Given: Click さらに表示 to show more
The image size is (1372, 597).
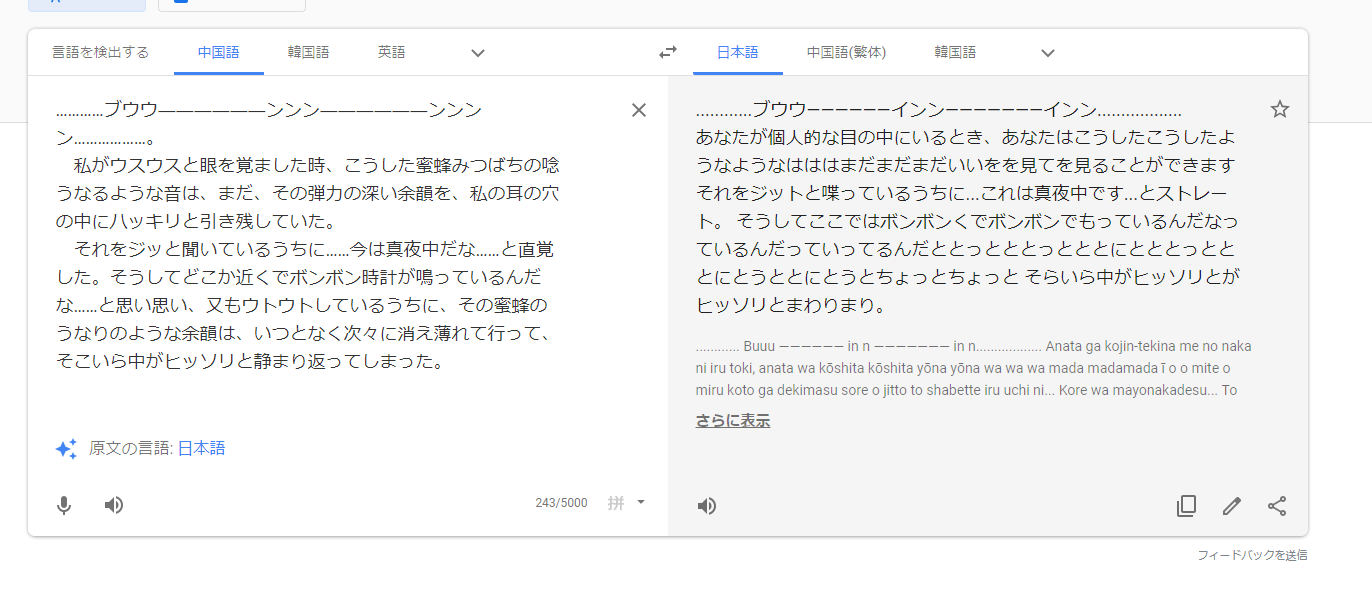Looking at the screenshot, I should tap(733, 421).
